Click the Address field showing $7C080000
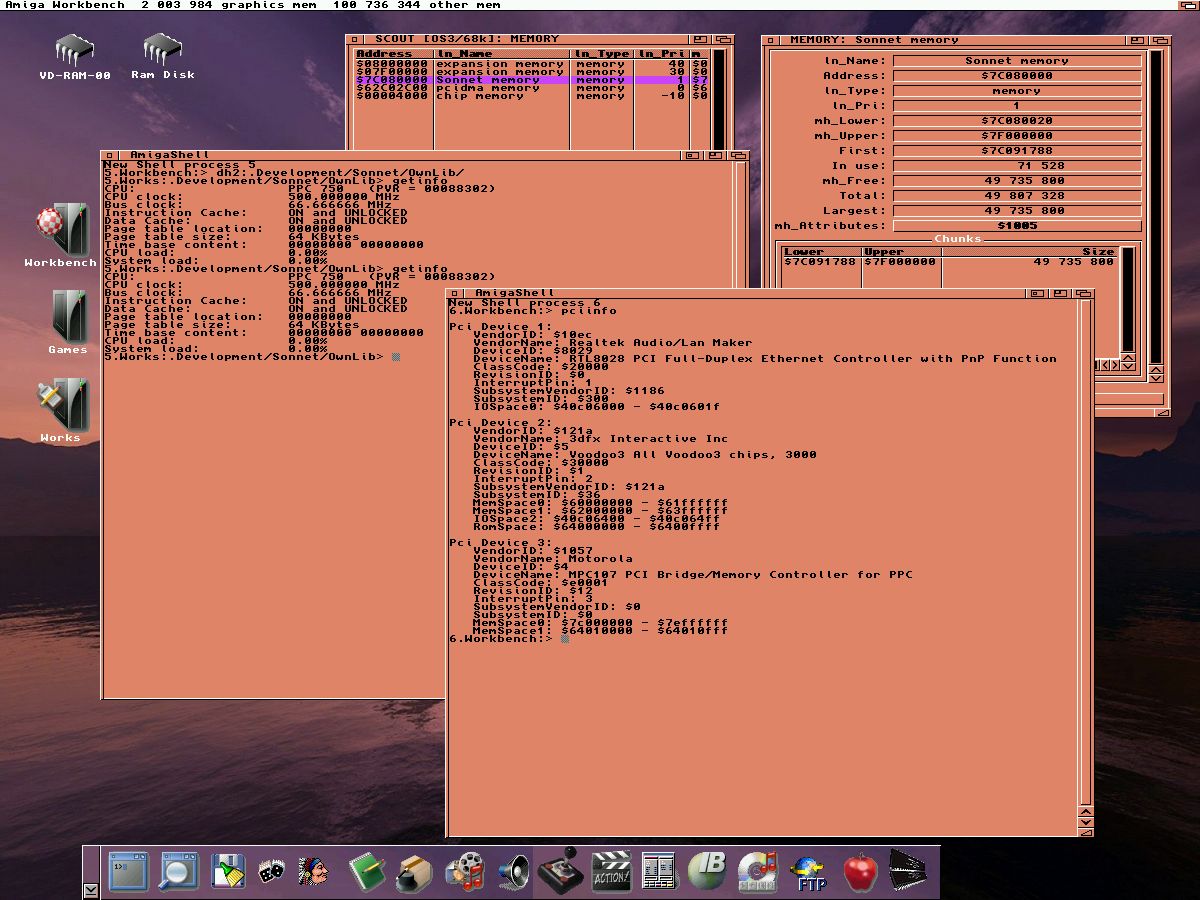Image resolution: width=1200 pixels, height=900 pixels. coord(1017,76)
